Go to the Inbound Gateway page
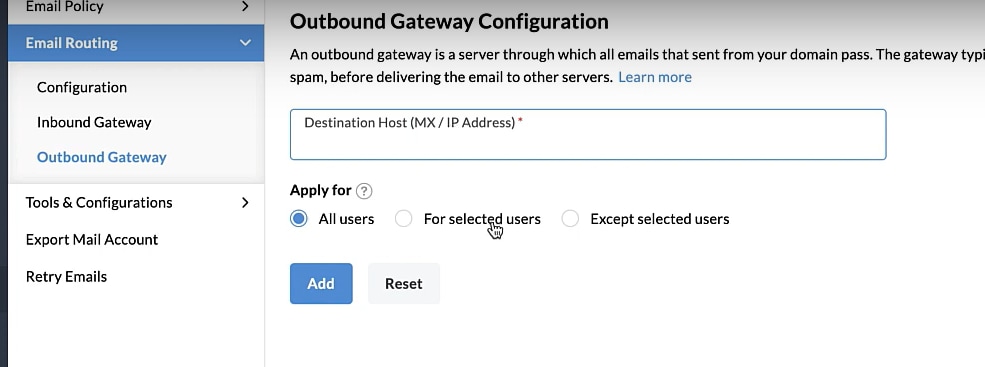Screen dimensions: 985x367 coord(94,122)
